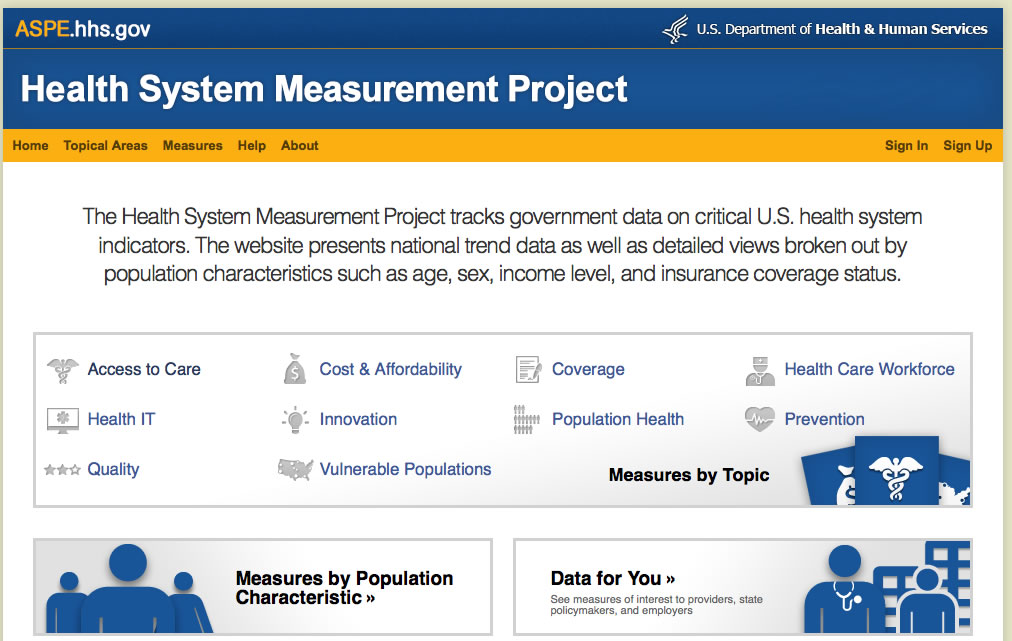This screenshot has height=641, width=1012.
Task: Open the Access to Care topic link
Action: (x=144, y=369)
